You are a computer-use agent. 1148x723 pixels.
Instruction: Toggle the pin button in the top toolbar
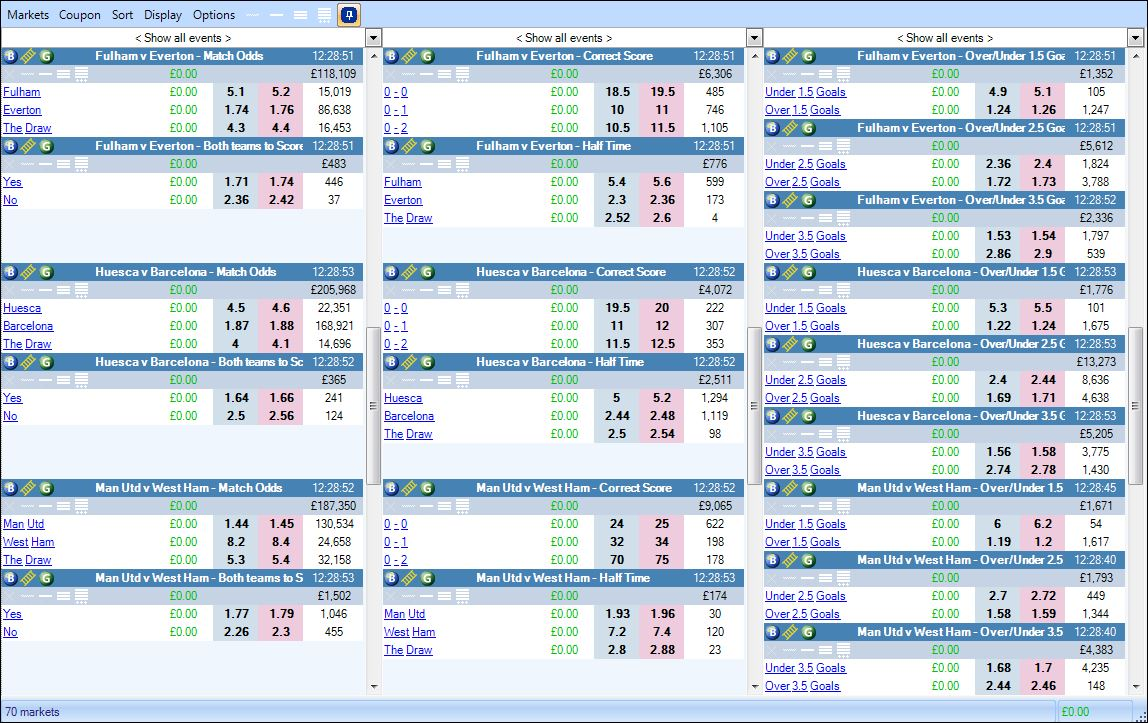pyautogui.click(x=349, y=15)
